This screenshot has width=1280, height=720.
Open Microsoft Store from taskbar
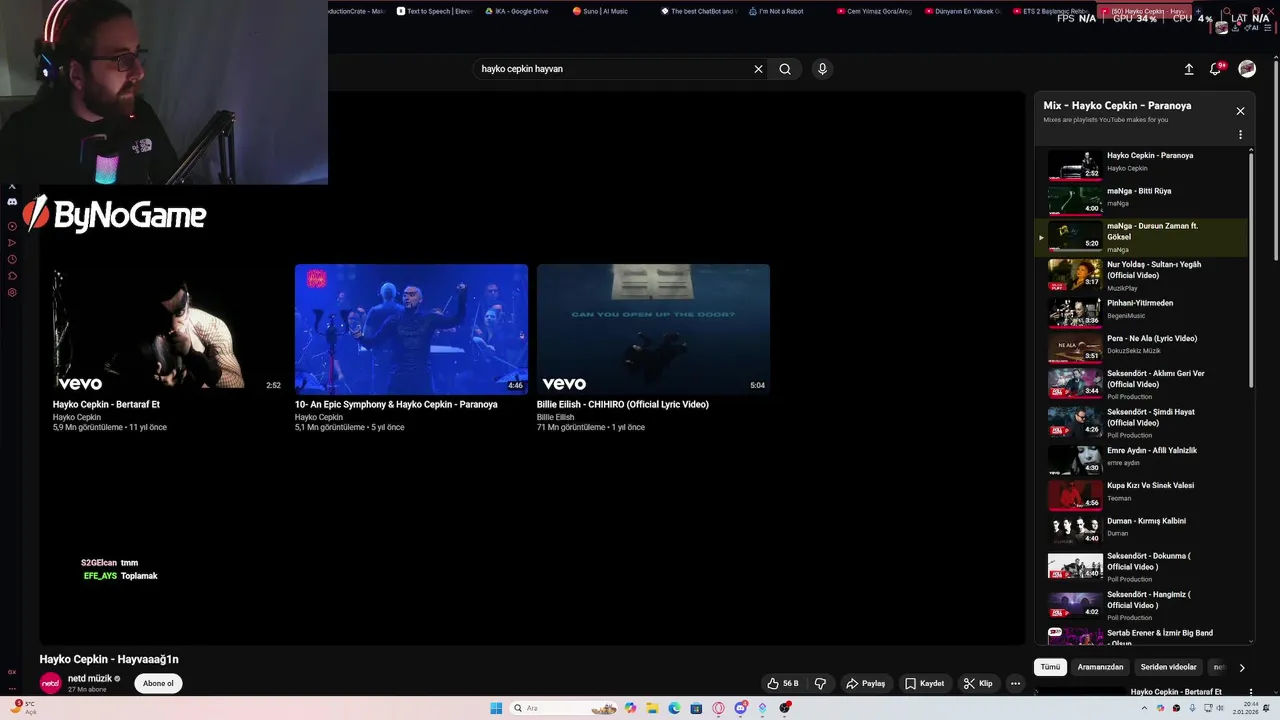[696, 708]
